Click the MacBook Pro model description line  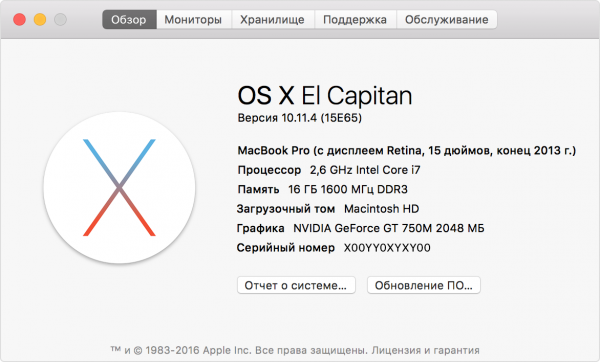click(x=406, y=151)
